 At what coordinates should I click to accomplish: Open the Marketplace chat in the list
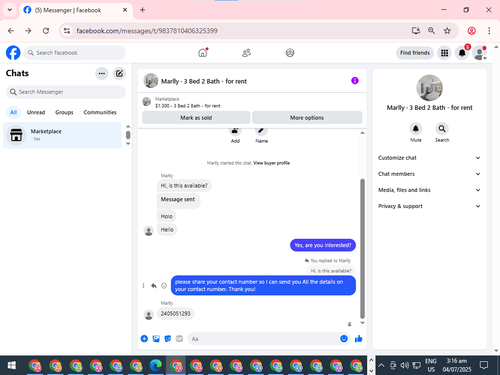(x=62, y=135)
